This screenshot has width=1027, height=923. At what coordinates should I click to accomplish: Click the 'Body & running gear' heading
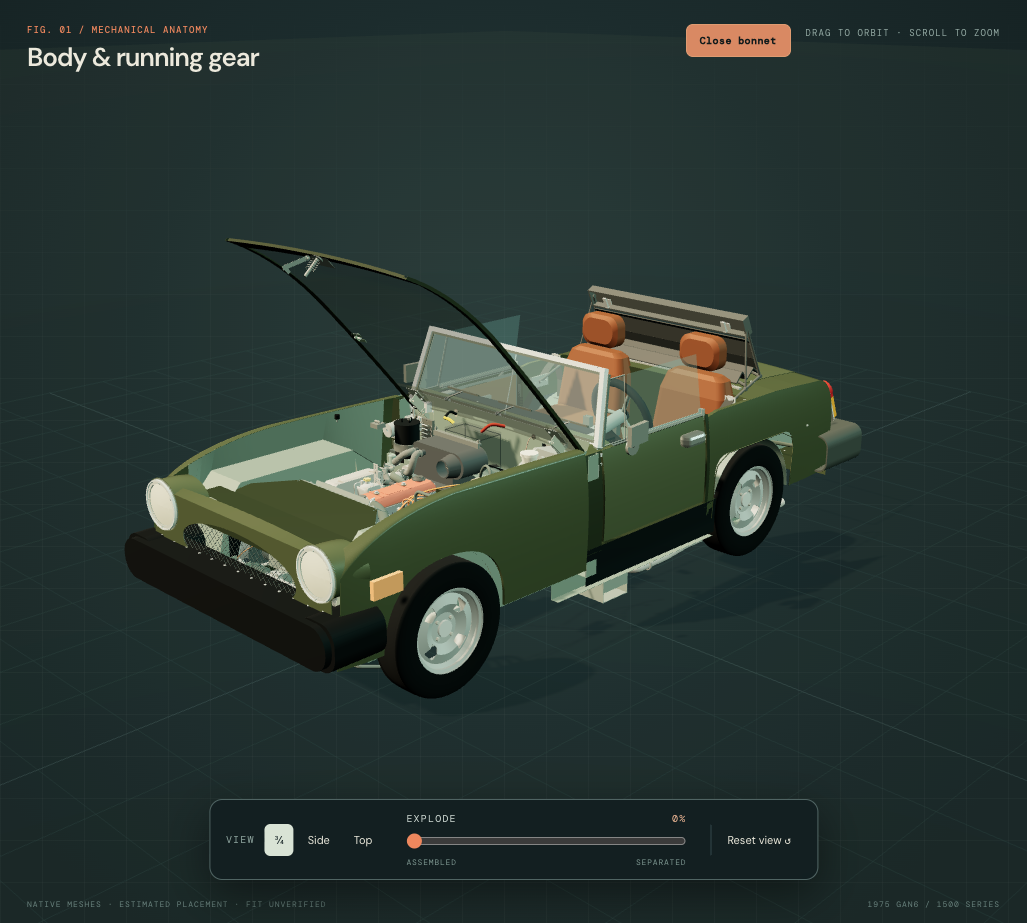143,58
